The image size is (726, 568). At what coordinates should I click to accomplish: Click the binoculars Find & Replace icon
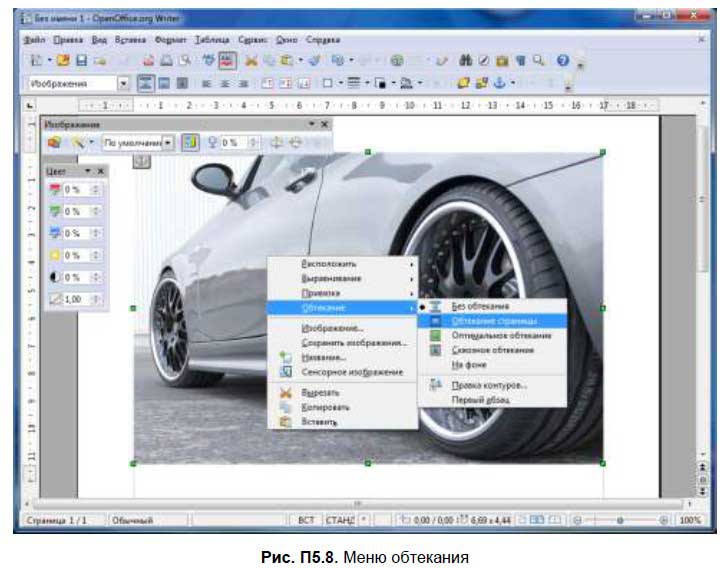click(x=463, y=61)
